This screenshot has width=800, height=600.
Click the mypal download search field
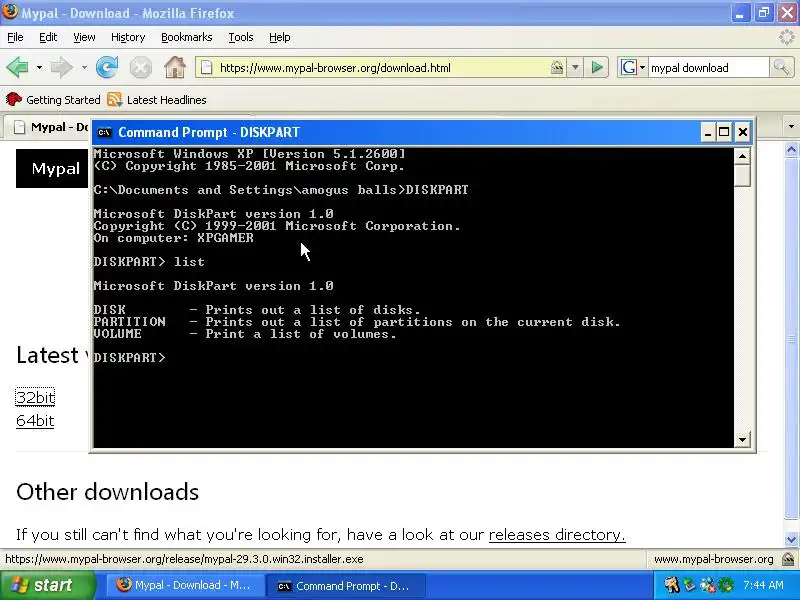tap(709, 67)
